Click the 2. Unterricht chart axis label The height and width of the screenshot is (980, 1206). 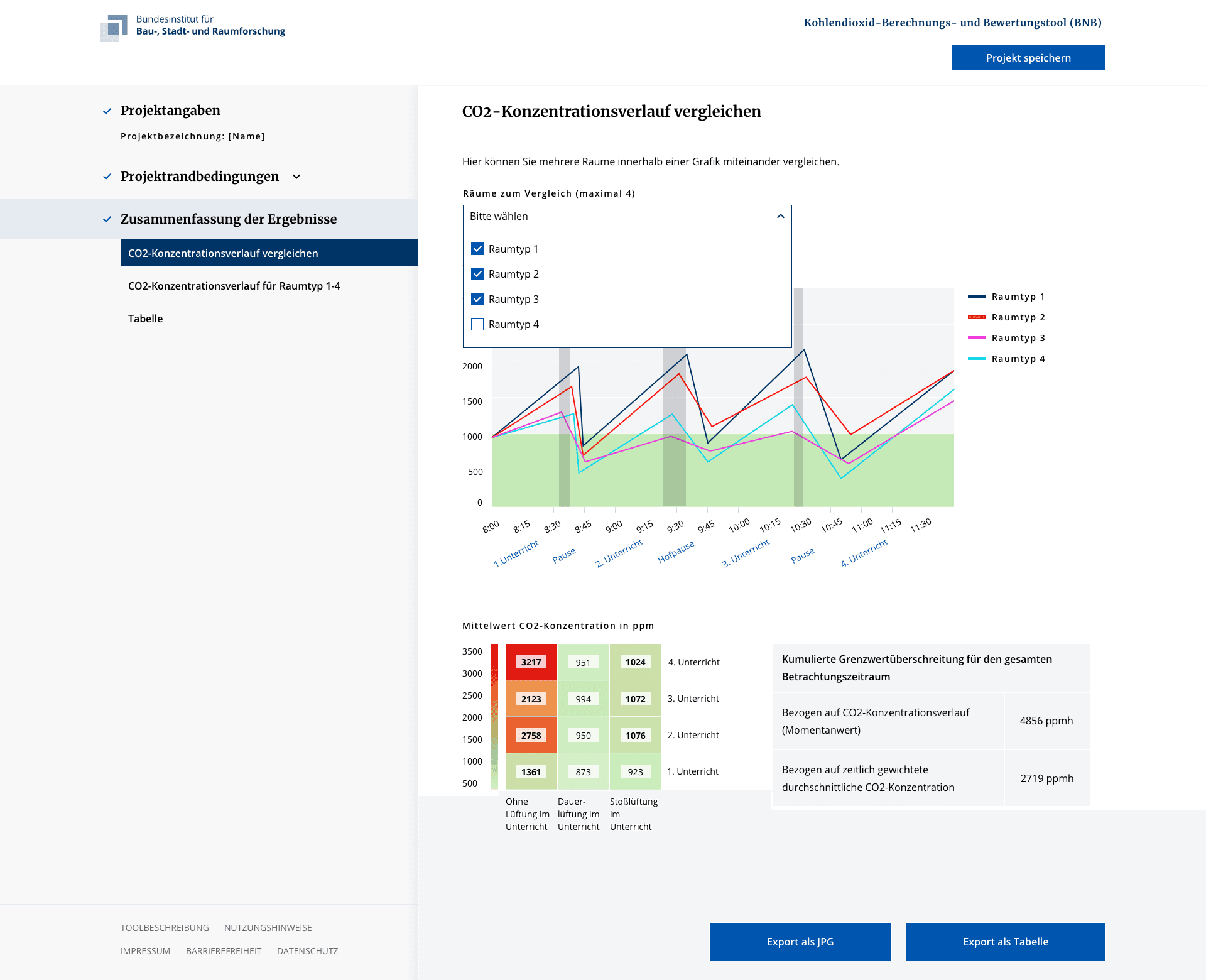click(619, 553)
